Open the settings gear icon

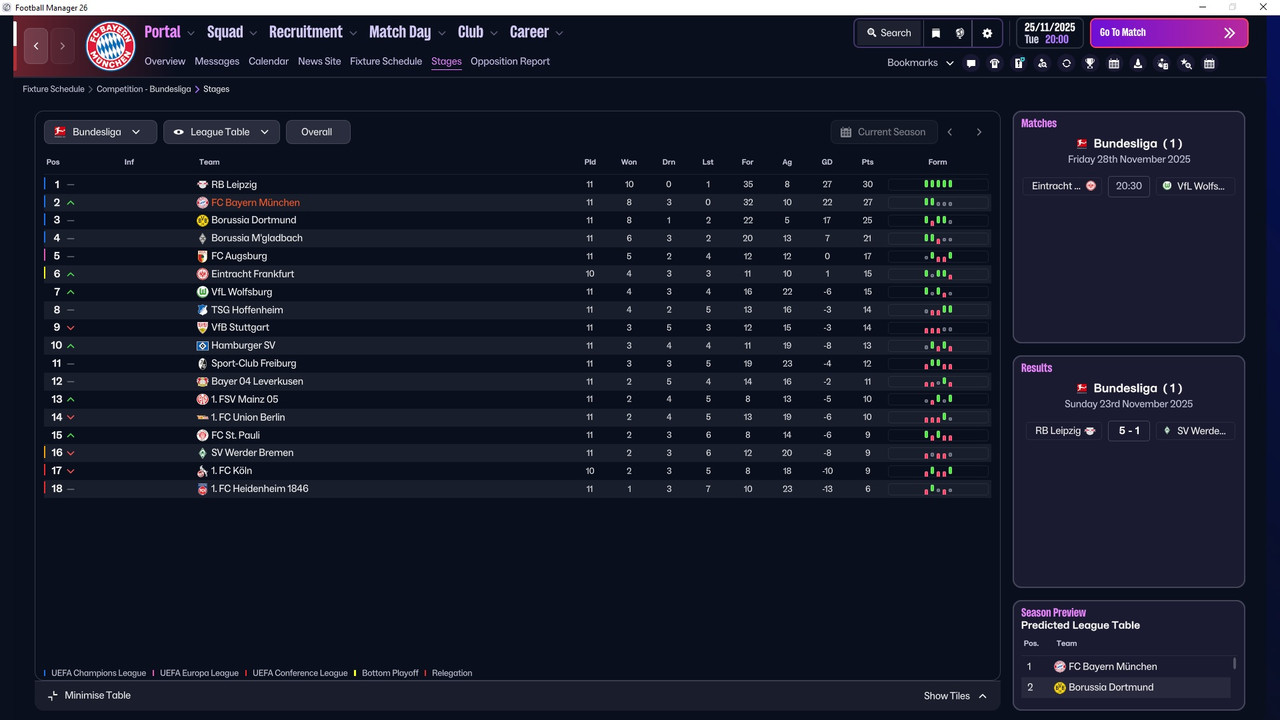987,33
